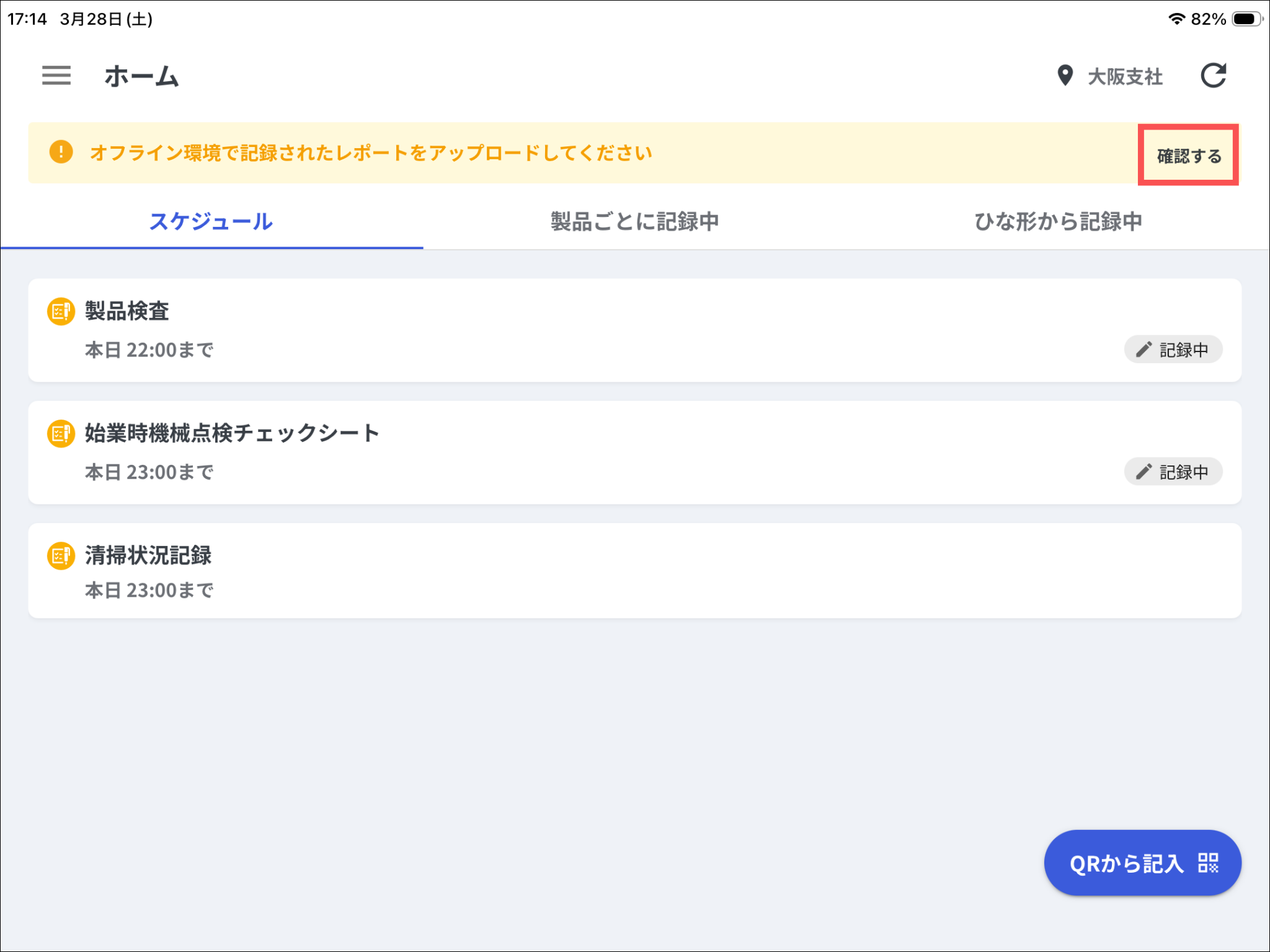This screenshot has height=952, width=1270.
Task: Tap QR code icon on blue button
Action: pos(1208,863)
